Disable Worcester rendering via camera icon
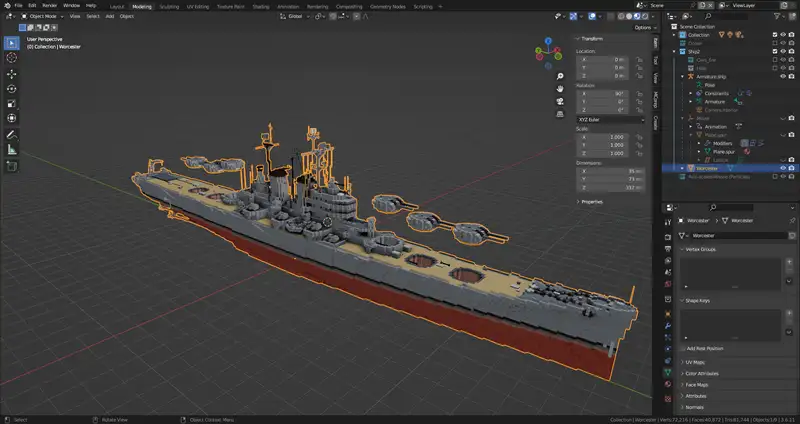 (791, 168)
